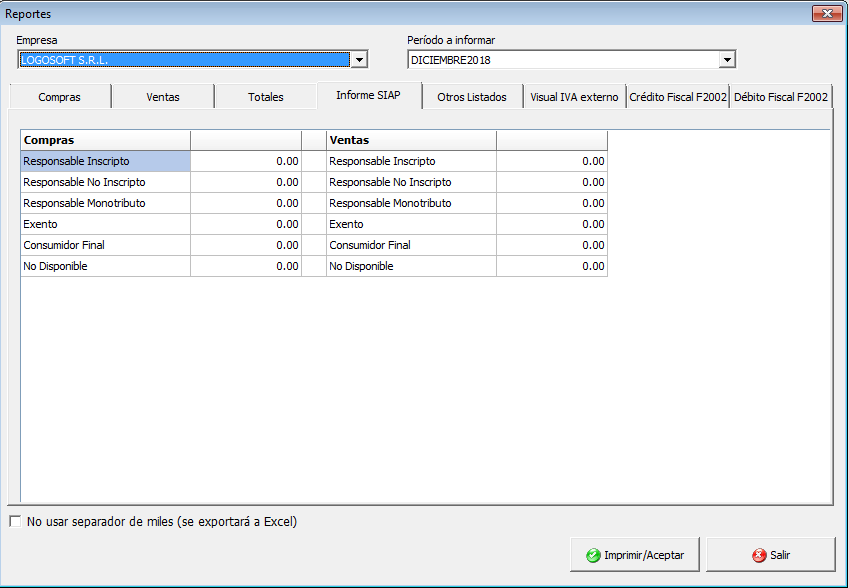Open the Empresa dropdown arrow

pos(359,60)
